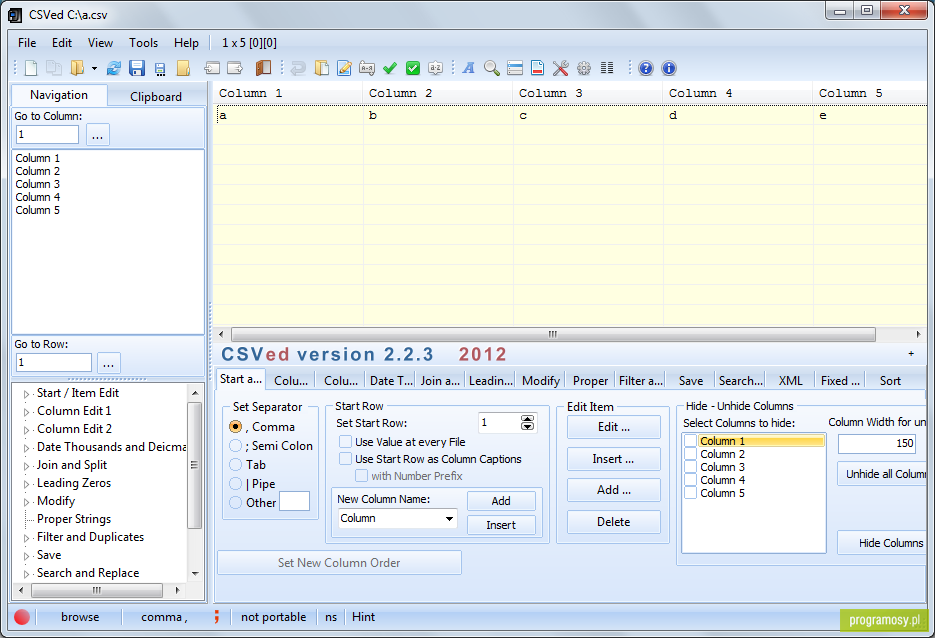Click the black columns layout icon
935x638 pixels.
point(607,67)
